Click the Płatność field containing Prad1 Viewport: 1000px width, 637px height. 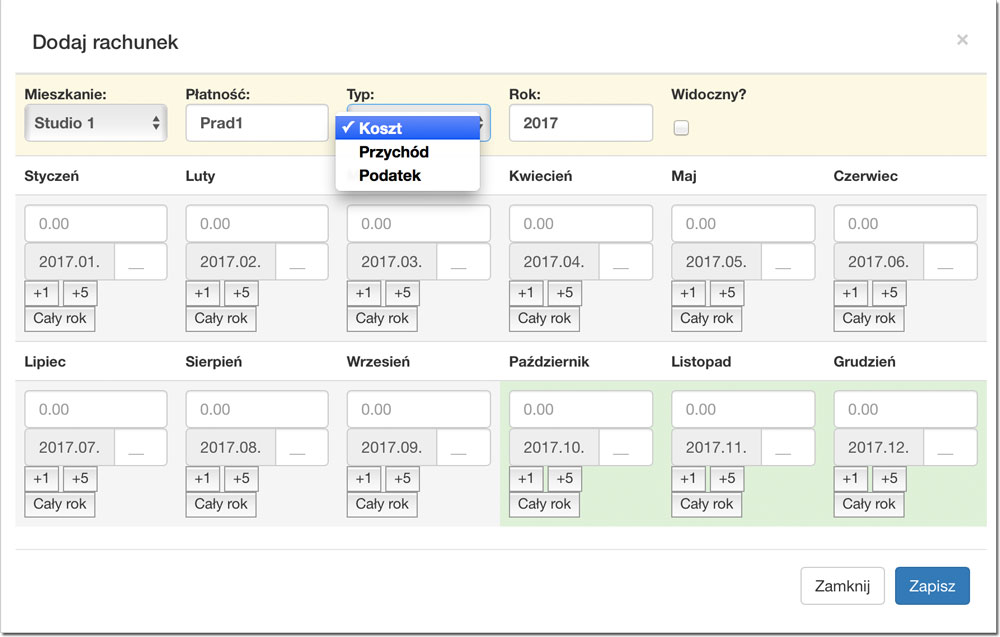pyautogui.click(x=257, y=123)
